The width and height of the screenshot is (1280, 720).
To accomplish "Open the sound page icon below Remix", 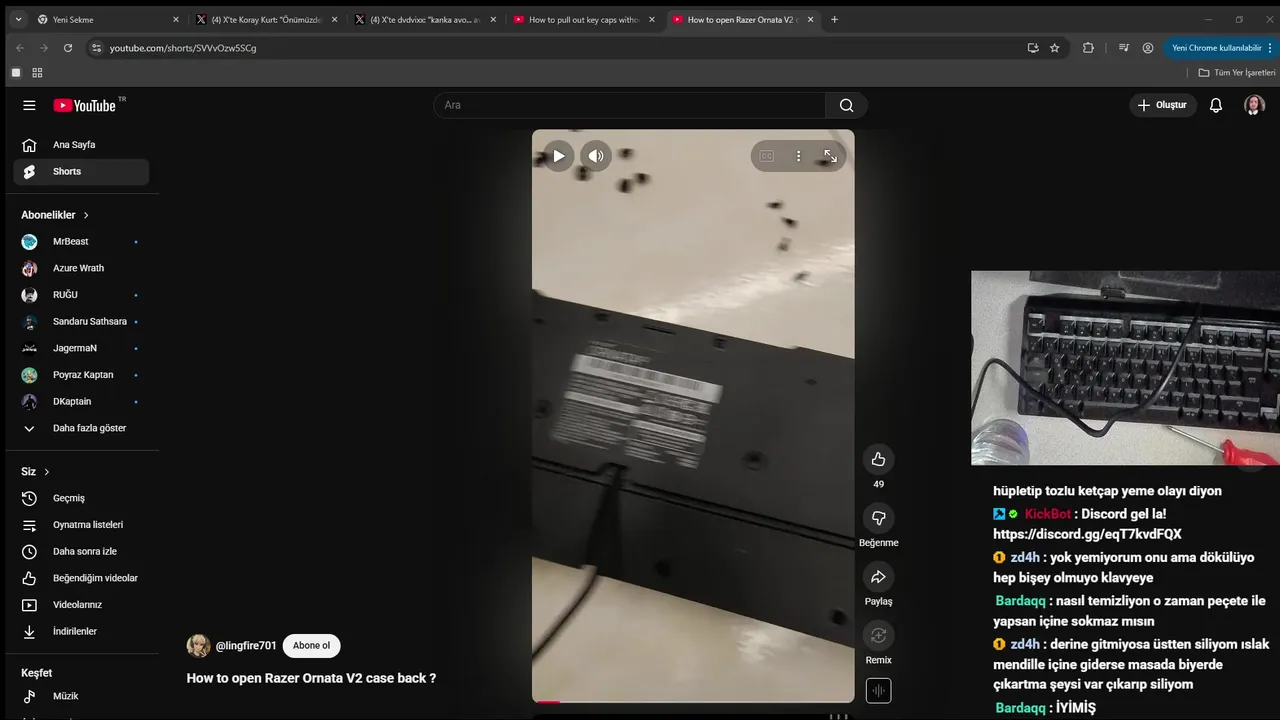I will coord(878,691).
